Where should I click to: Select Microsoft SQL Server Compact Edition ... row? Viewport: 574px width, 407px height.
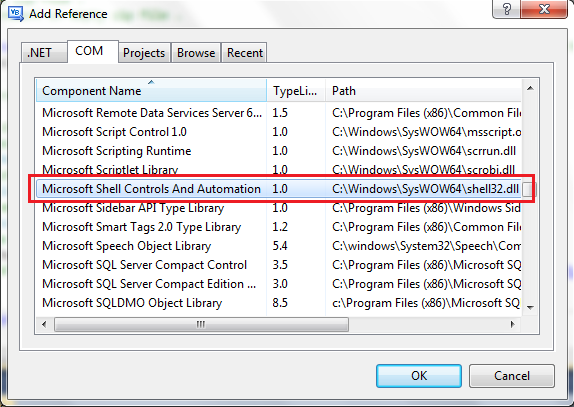pyautogui.click(x=279, y=284)
